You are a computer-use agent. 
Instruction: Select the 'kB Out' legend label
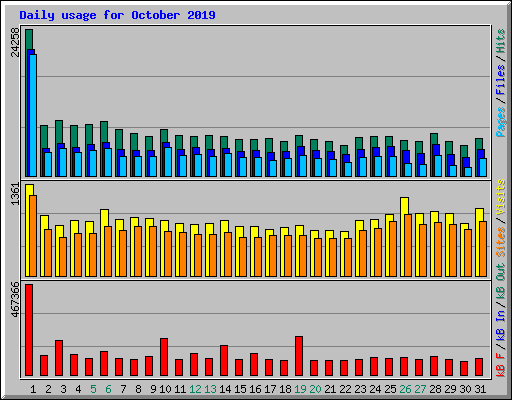[501, 281]
